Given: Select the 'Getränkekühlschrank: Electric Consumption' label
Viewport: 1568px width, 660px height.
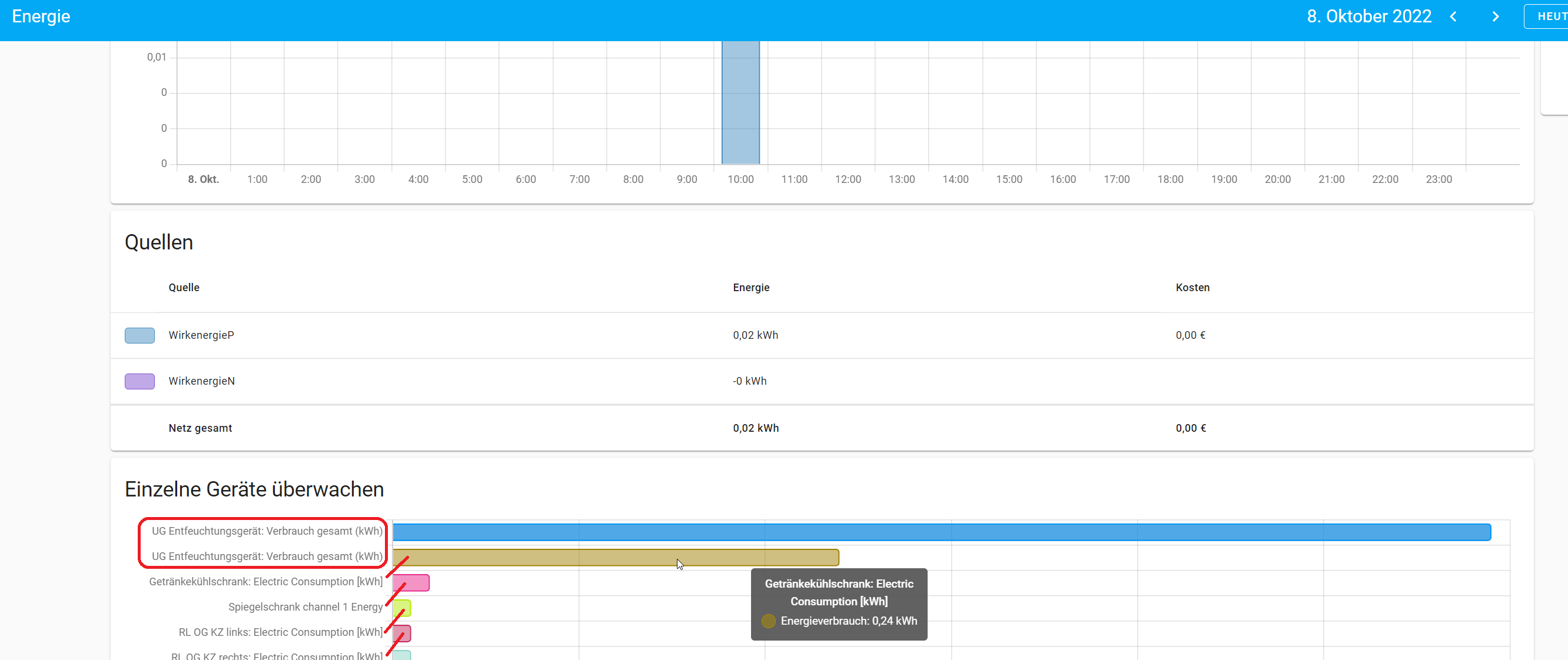Looking at the screenshot, I should coord(266,582).
